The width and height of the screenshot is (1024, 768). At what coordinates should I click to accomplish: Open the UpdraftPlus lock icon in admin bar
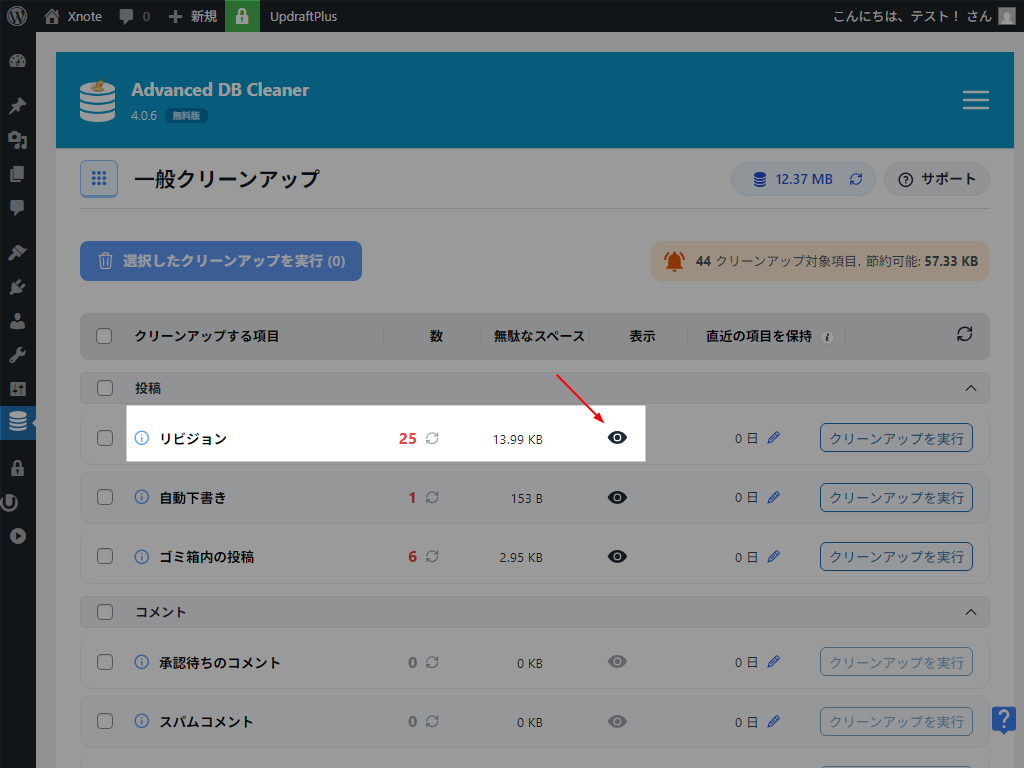(243, 16)
